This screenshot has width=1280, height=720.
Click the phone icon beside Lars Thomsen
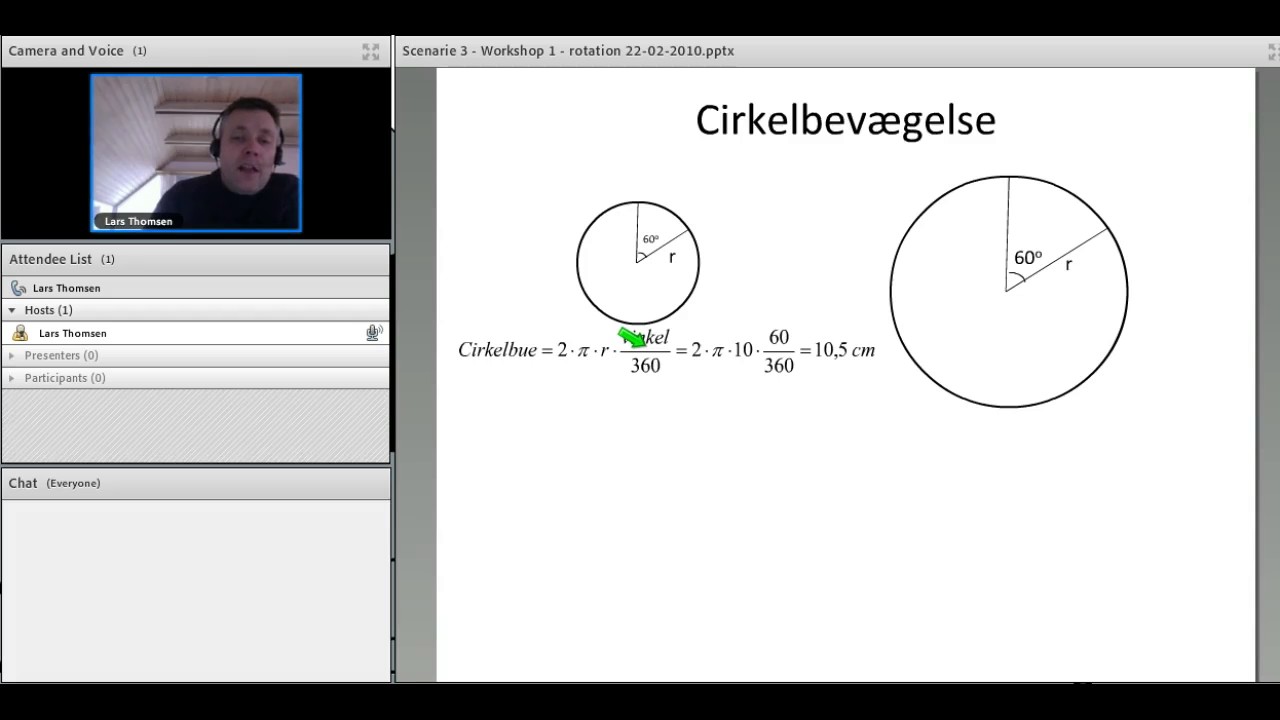(18, 288)
